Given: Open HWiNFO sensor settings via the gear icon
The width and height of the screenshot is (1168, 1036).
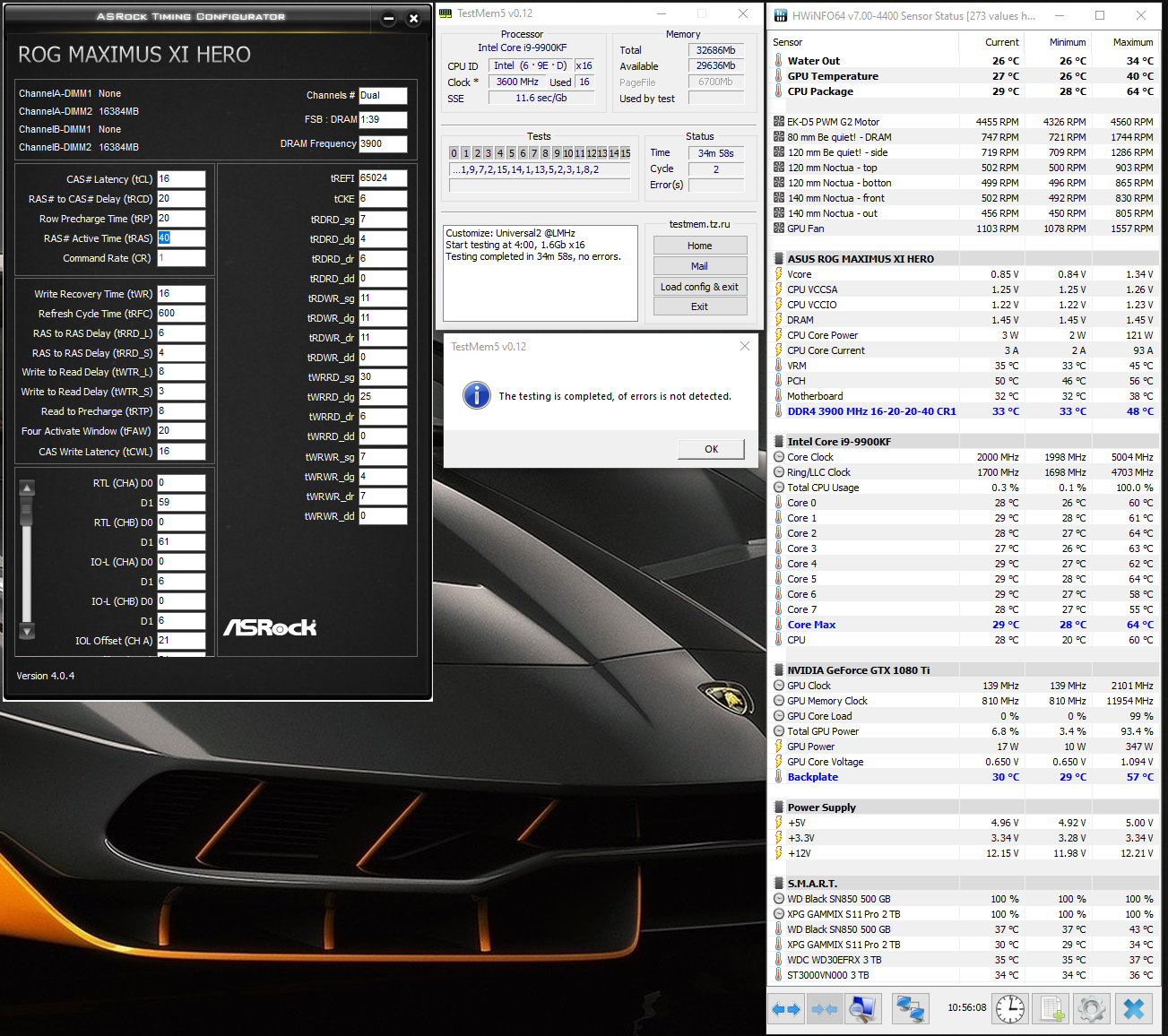Looking at the screenshot, I should (1092, 1009).
